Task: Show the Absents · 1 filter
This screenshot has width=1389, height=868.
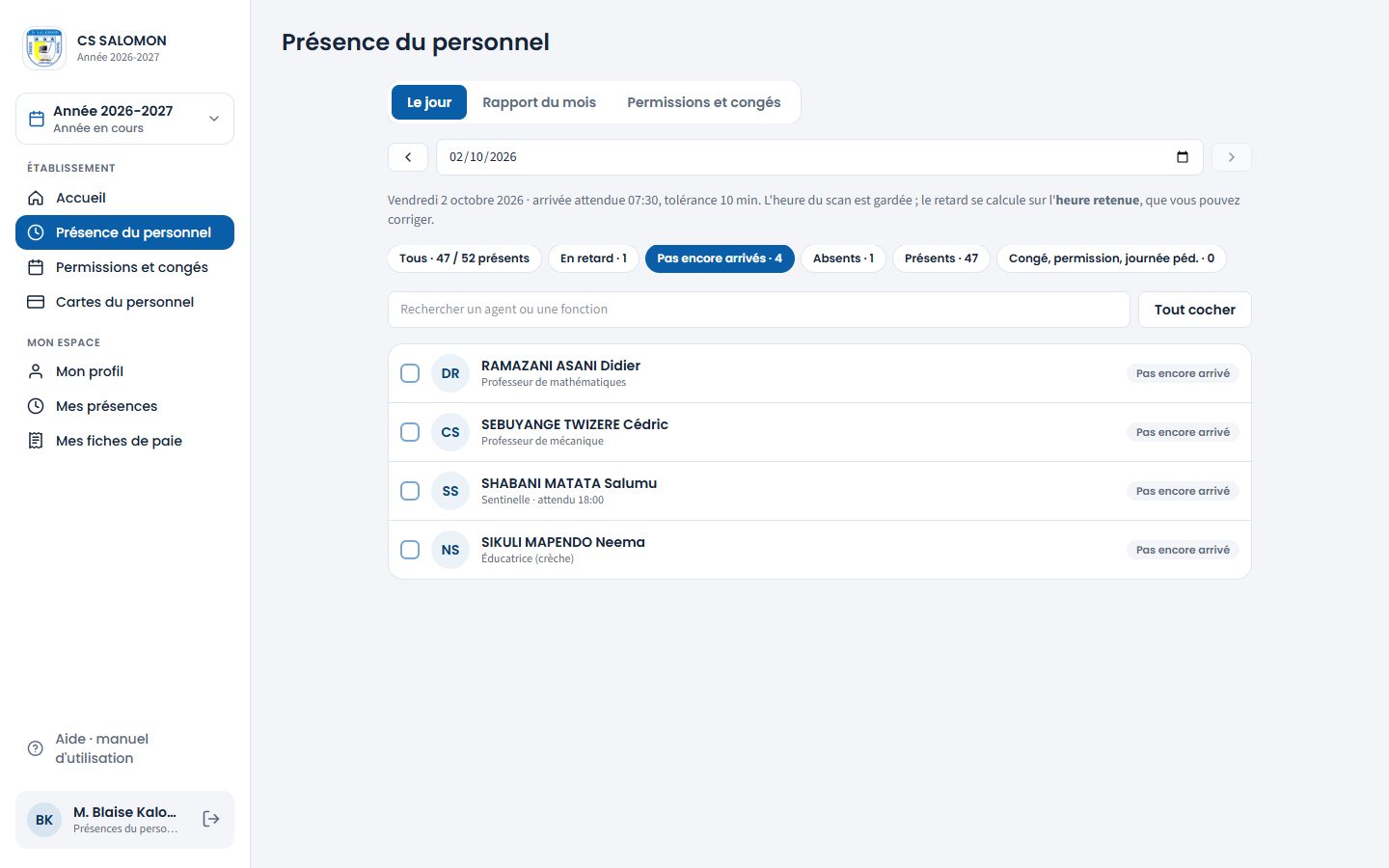Action: click(x=843, y=258)
